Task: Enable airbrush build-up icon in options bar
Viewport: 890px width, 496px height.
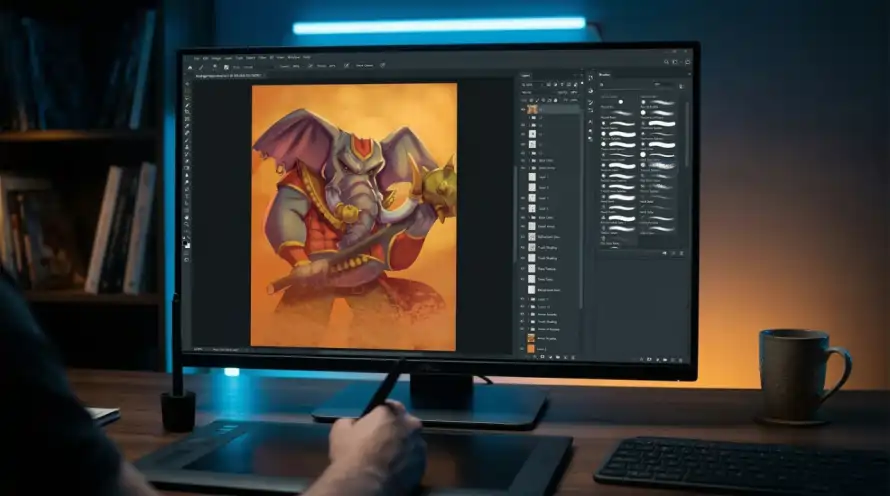Action: coord(347,65)
